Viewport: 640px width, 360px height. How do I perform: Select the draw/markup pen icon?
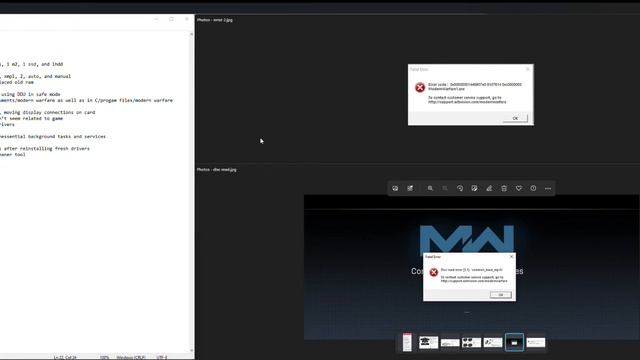(489, 188)
